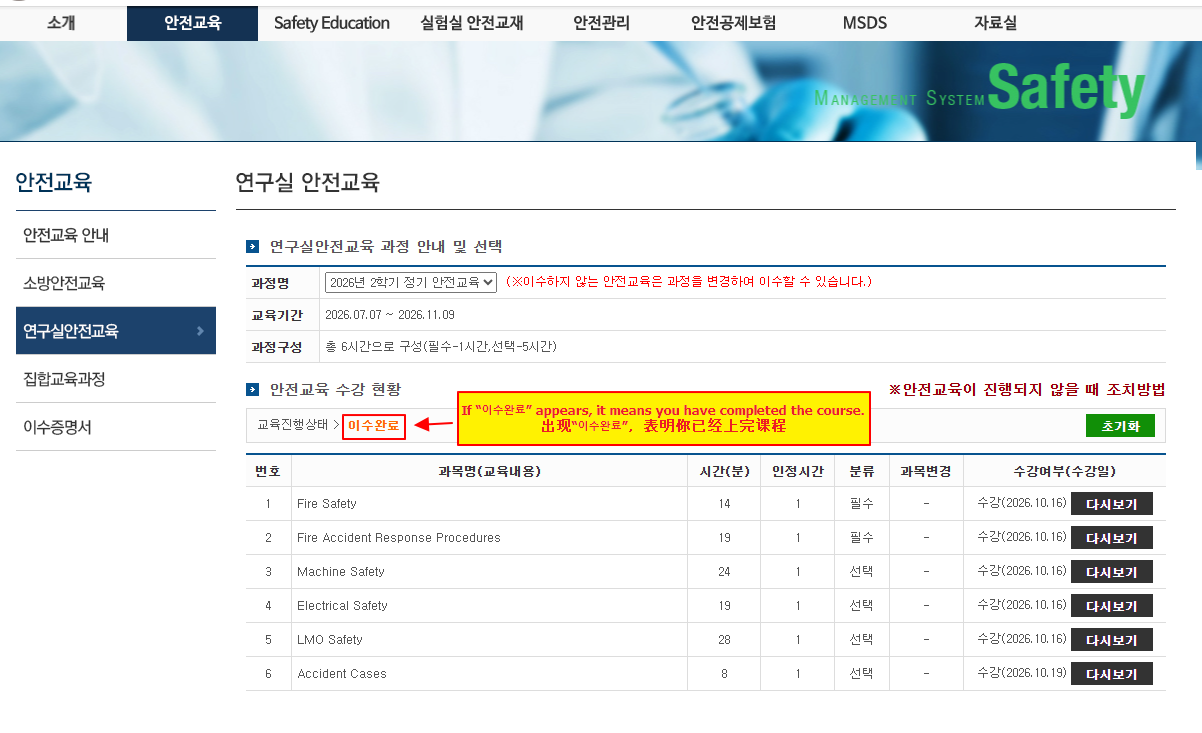This screenshot has height=733, width=1202.
Task: Open 소방안전교육 in the sidebar
Action: pyautogui.click(x=116, y=283)
